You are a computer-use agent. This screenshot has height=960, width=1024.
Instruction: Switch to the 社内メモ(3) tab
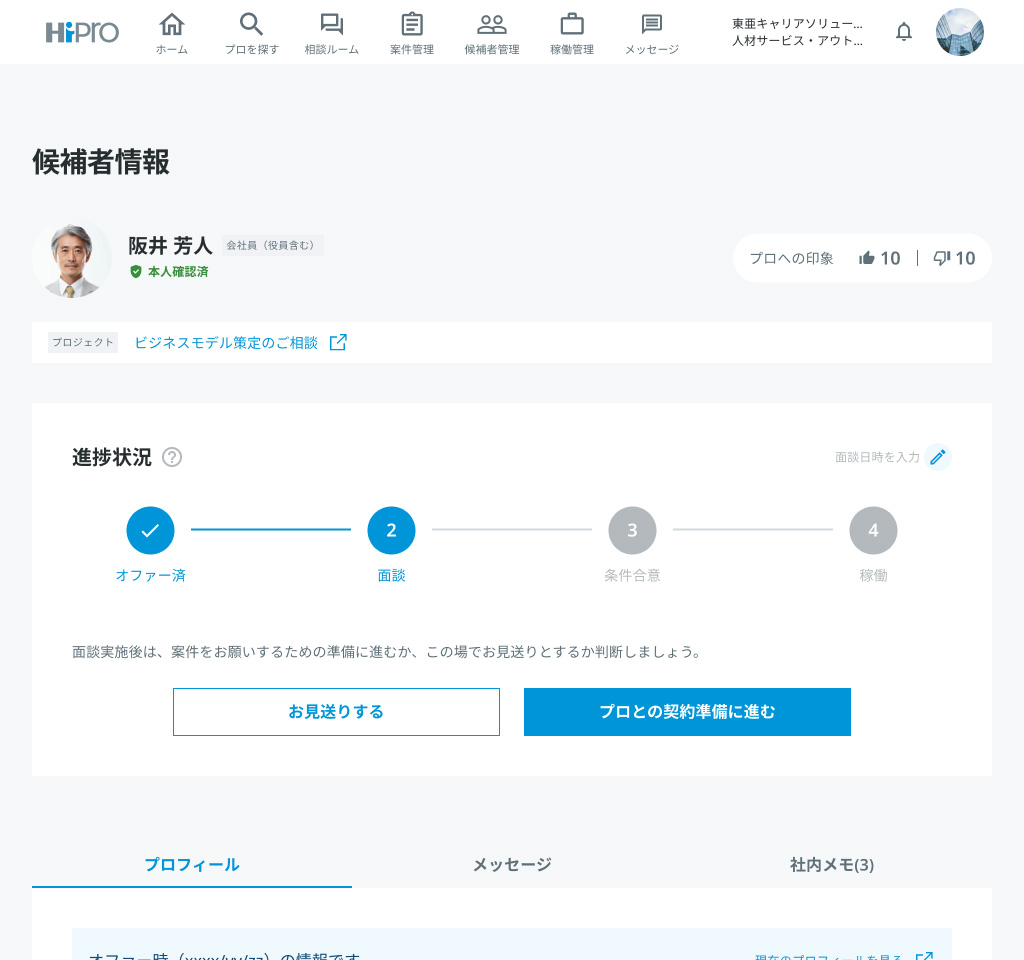[832, 865]
